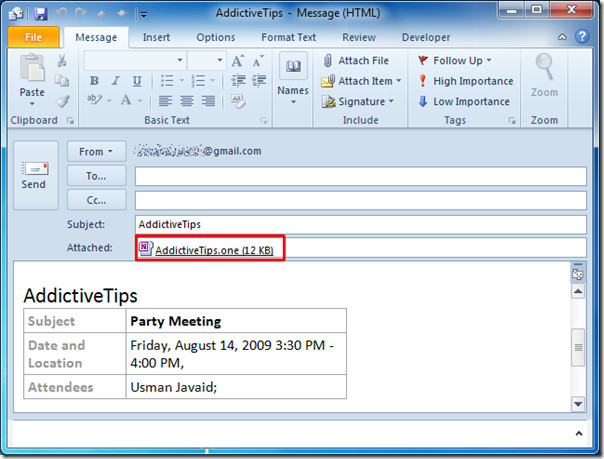The image size is (604, 459).
Task: Decrease indent icon in Basic Text
Action: click(x=238, y=80)
